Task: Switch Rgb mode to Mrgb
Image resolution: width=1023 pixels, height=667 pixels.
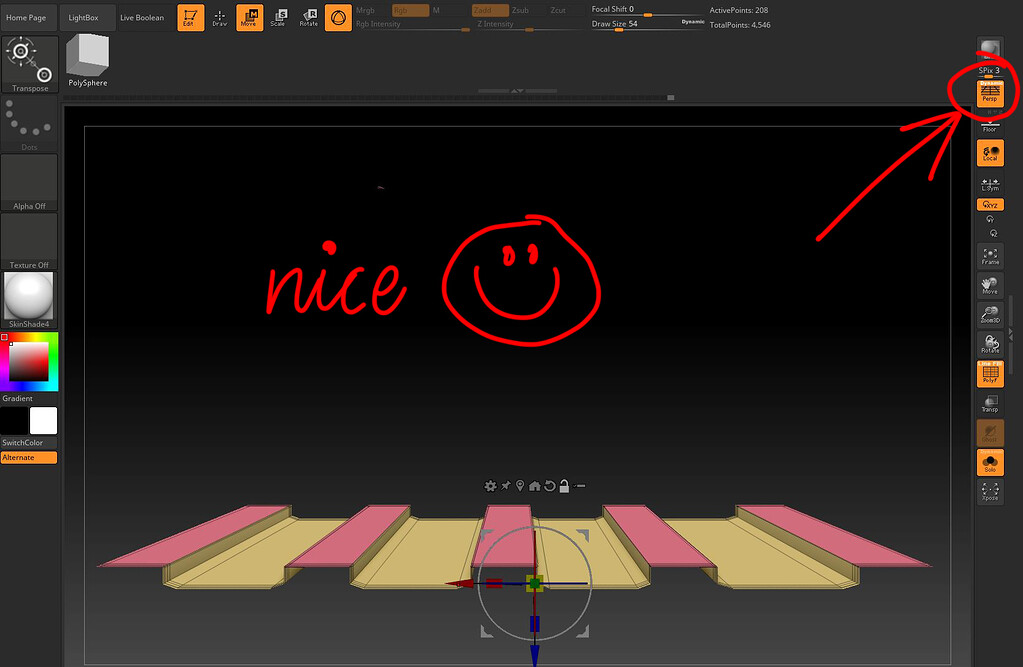Action: pyautogui.click(x=366, y=9)
